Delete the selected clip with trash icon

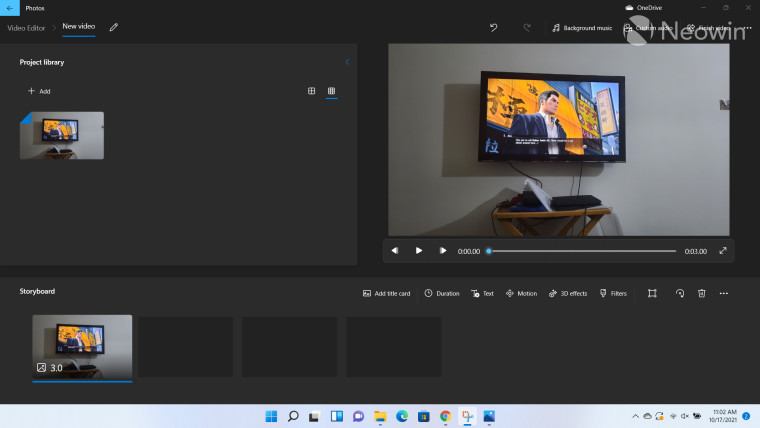click(x=701, y=293)
